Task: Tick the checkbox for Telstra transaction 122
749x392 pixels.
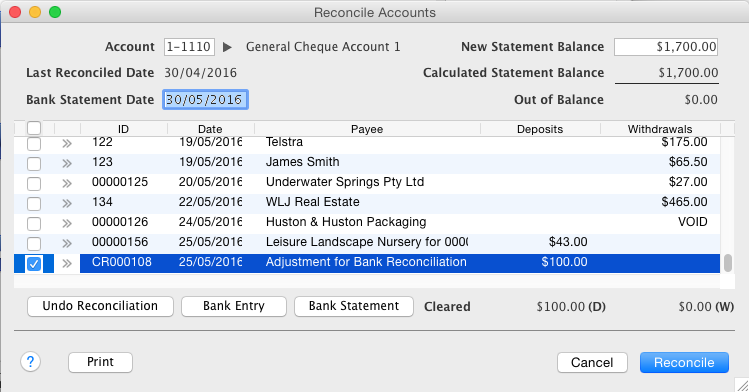Action: (34, 143)
